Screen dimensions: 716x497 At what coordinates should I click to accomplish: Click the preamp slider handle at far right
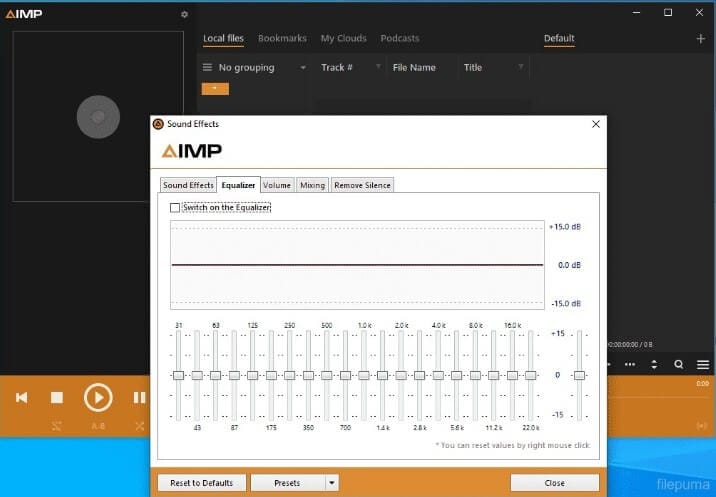pyautogui.click(x=579, y=375)
